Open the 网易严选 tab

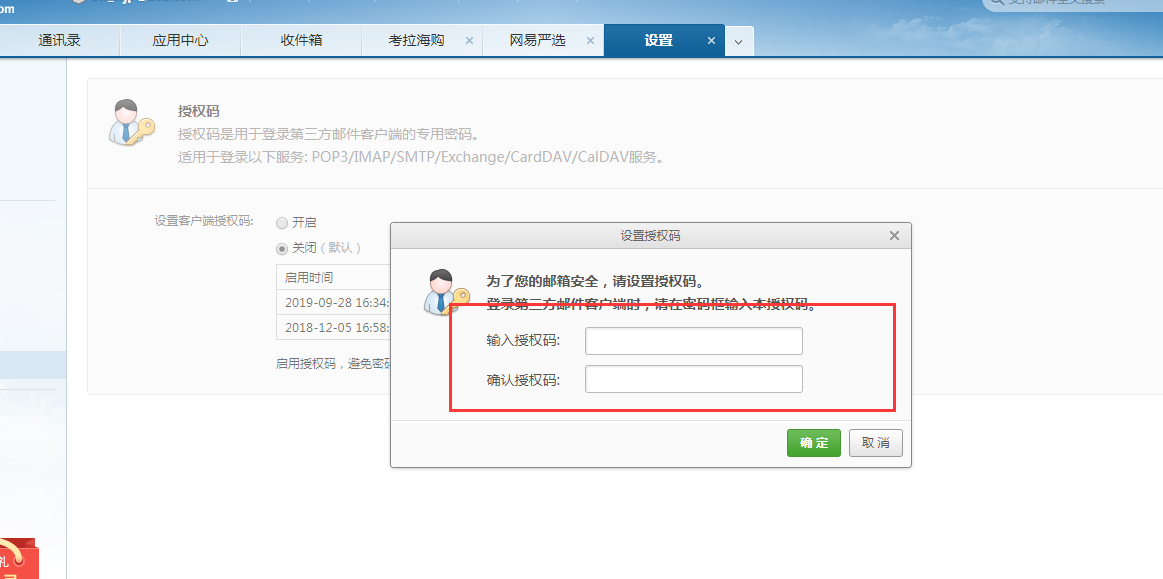[537, 41]
